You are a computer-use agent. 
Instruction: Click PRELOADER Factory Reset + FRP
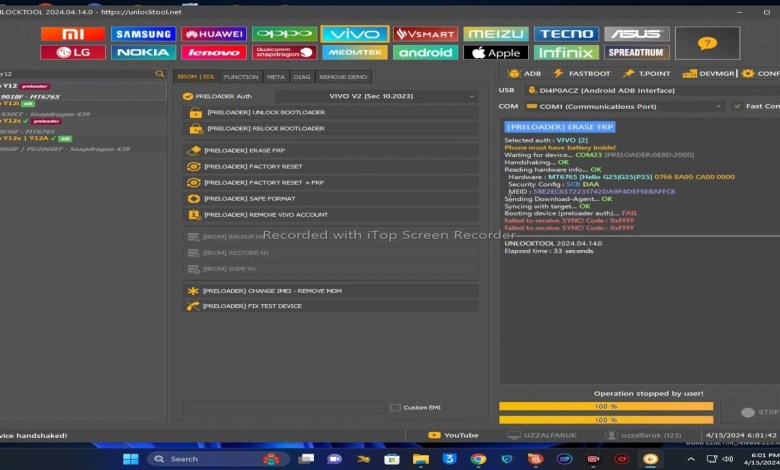point(330,183)
